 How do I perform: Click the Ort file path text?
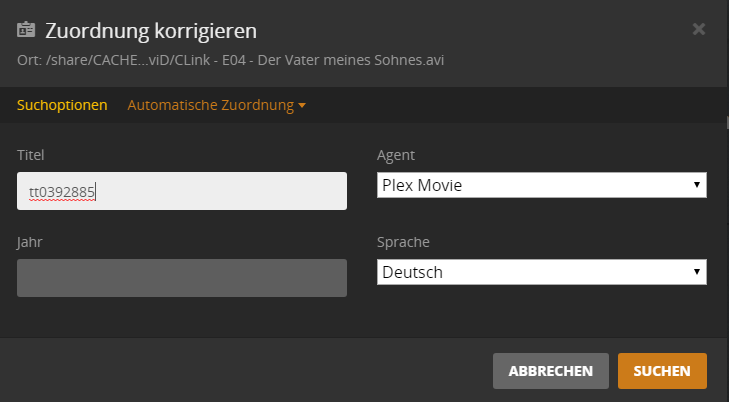[x=231, y=60]
